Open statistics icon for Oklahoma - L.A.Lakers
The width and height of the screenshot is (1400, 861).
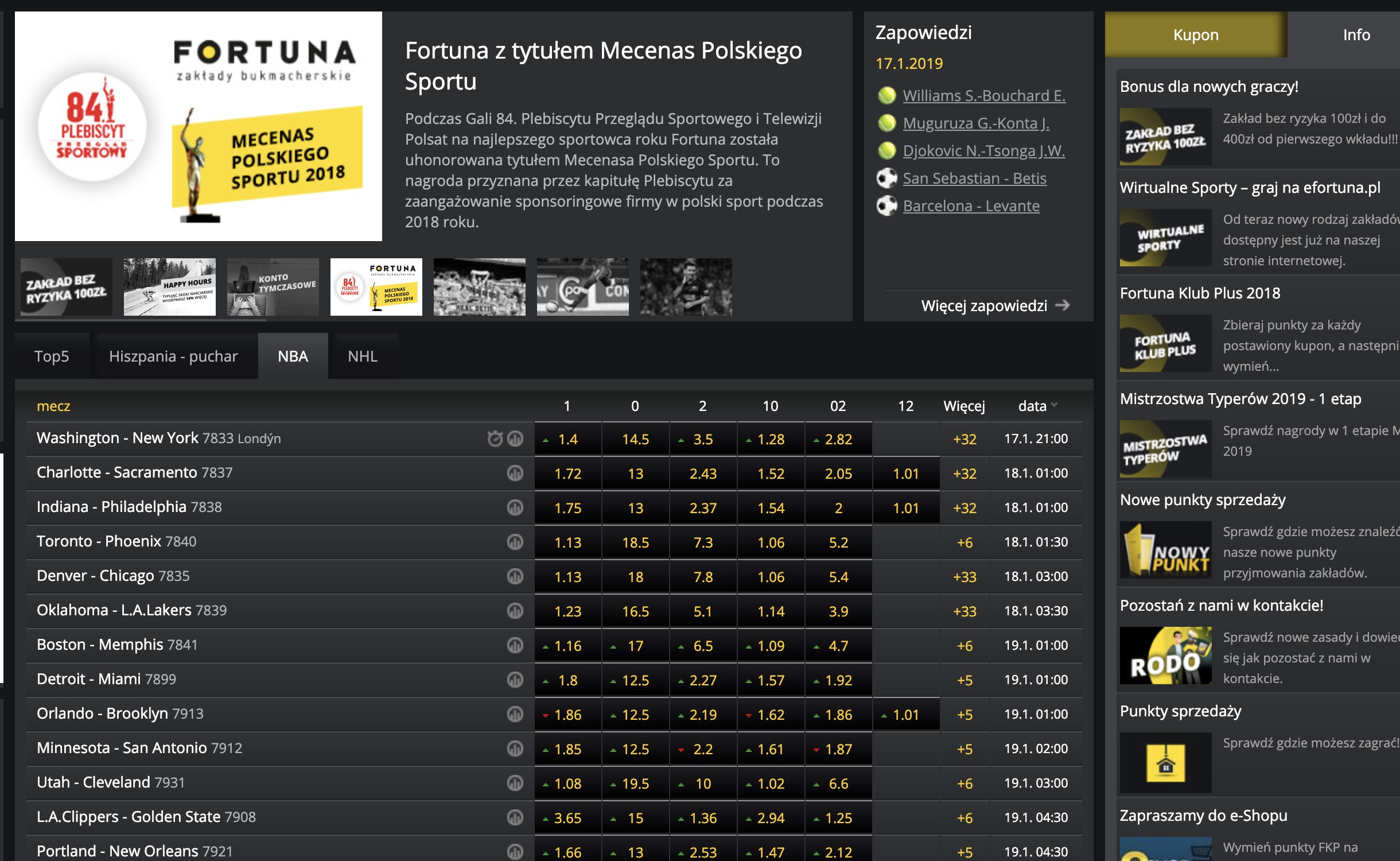click(x=515, y=611)
